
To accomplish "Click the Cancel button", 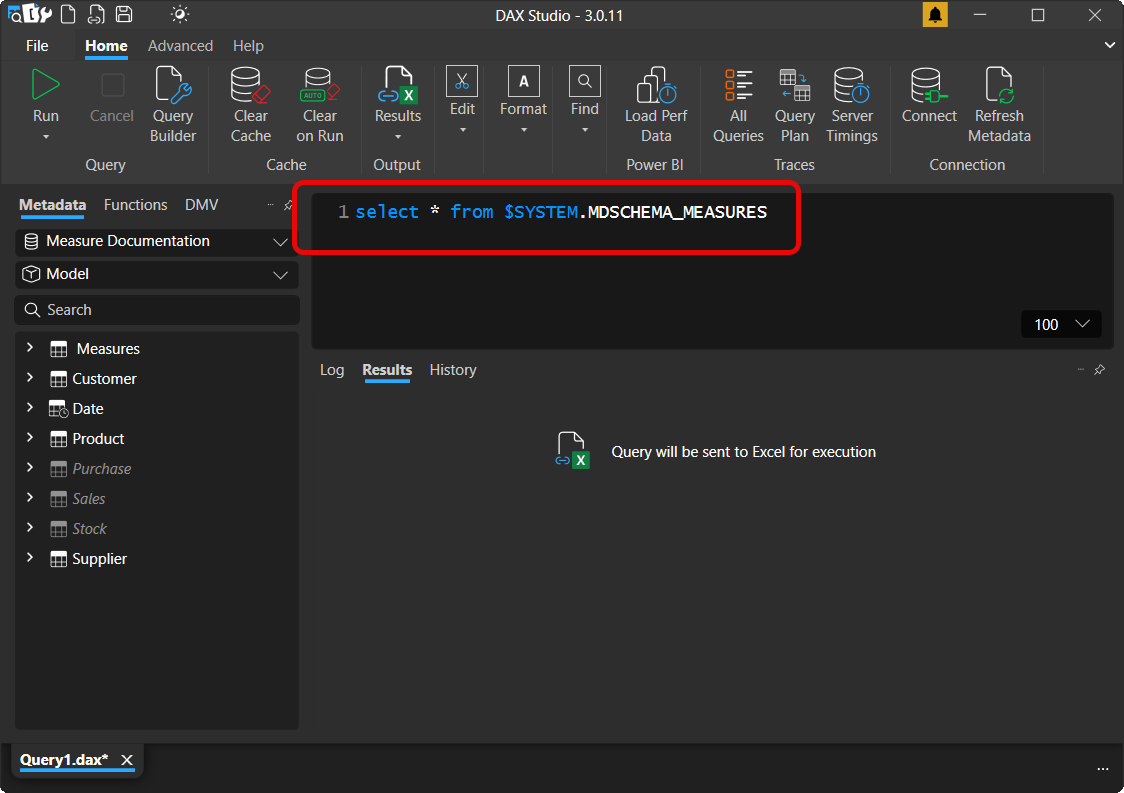I will click(112, 97).
